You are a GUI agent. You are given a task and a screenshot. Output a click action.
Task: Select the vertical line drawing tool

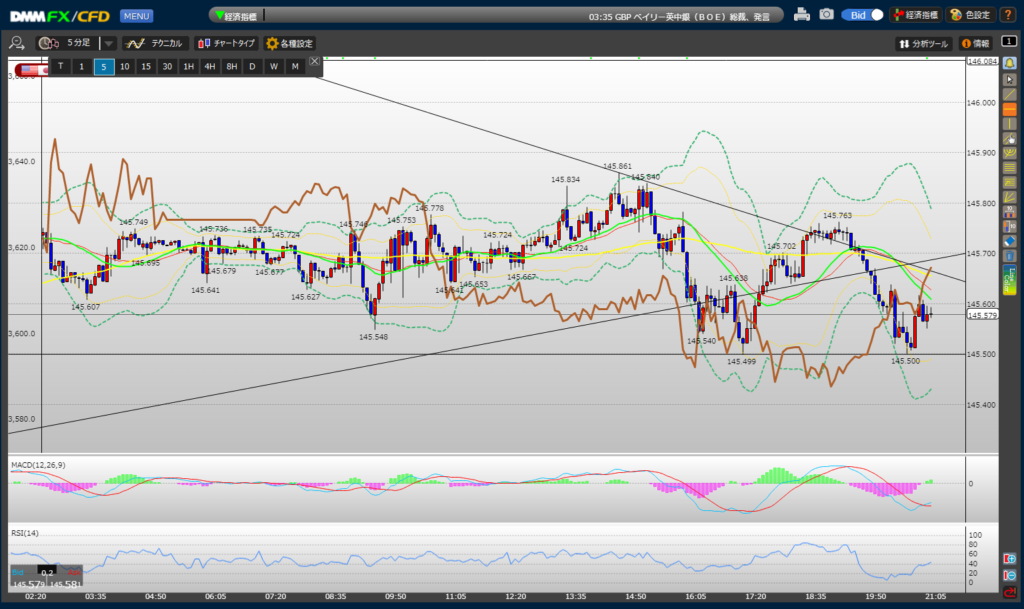coord(1009,124)
